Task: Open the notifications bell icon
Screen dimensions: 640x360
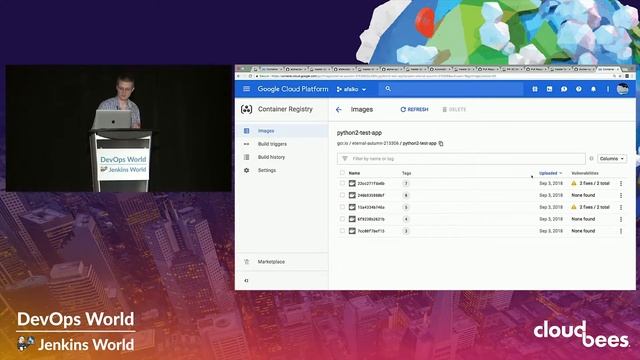Action: click(x=593, y=89)
